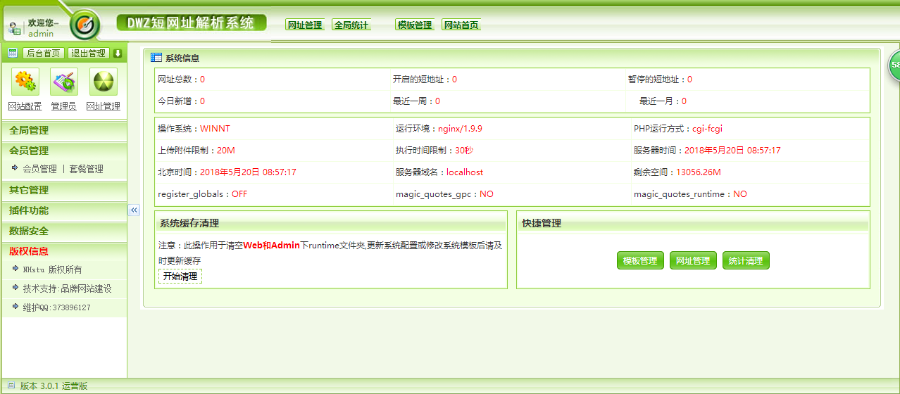The image size is (900, 394).
Task: Click the user avatar icon beside admin
Action: [15, 29]
